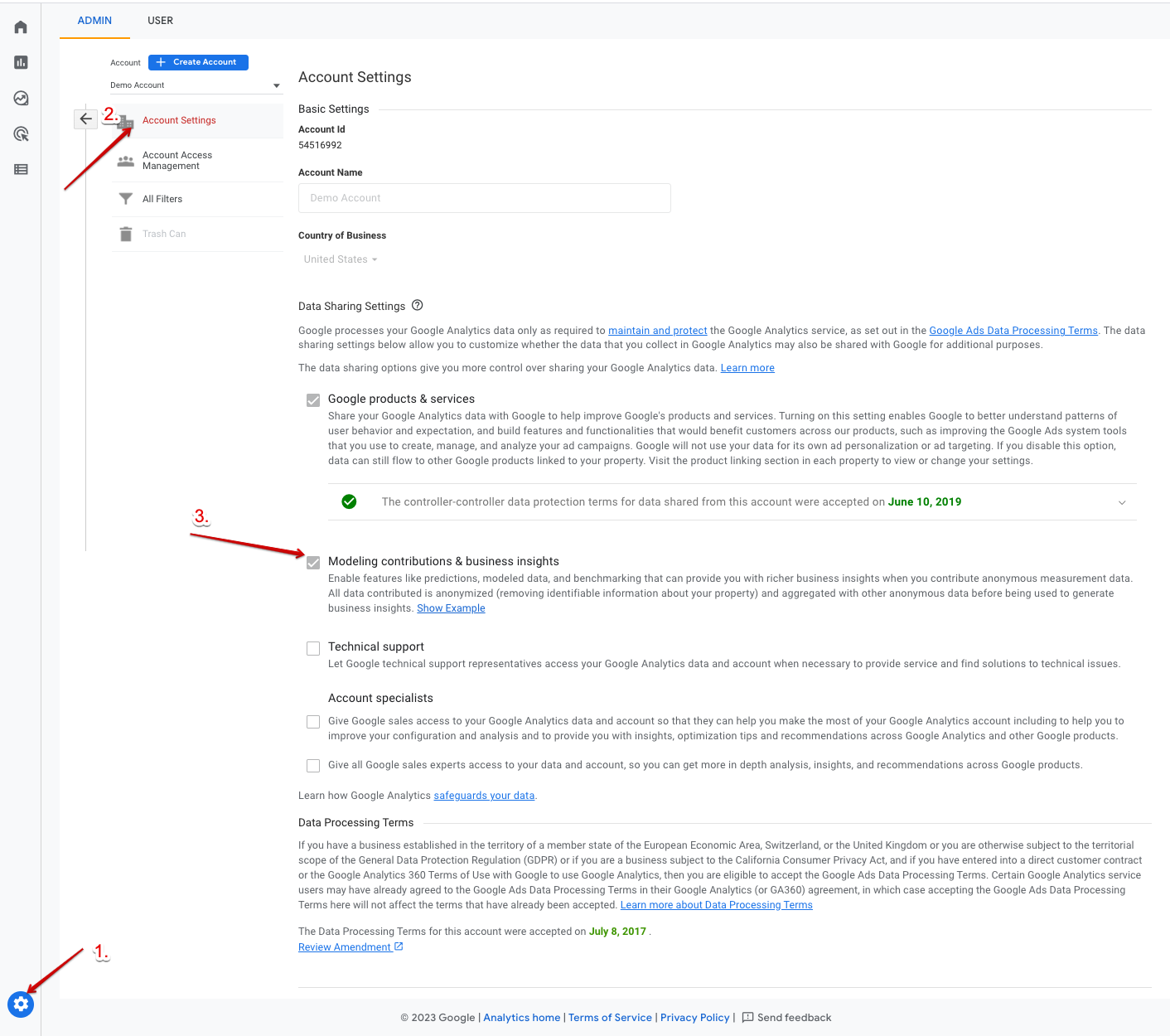Click the July 8, 2017 acceptance date
This screenshot has width=1170, height=1036.
click(617, 932)
